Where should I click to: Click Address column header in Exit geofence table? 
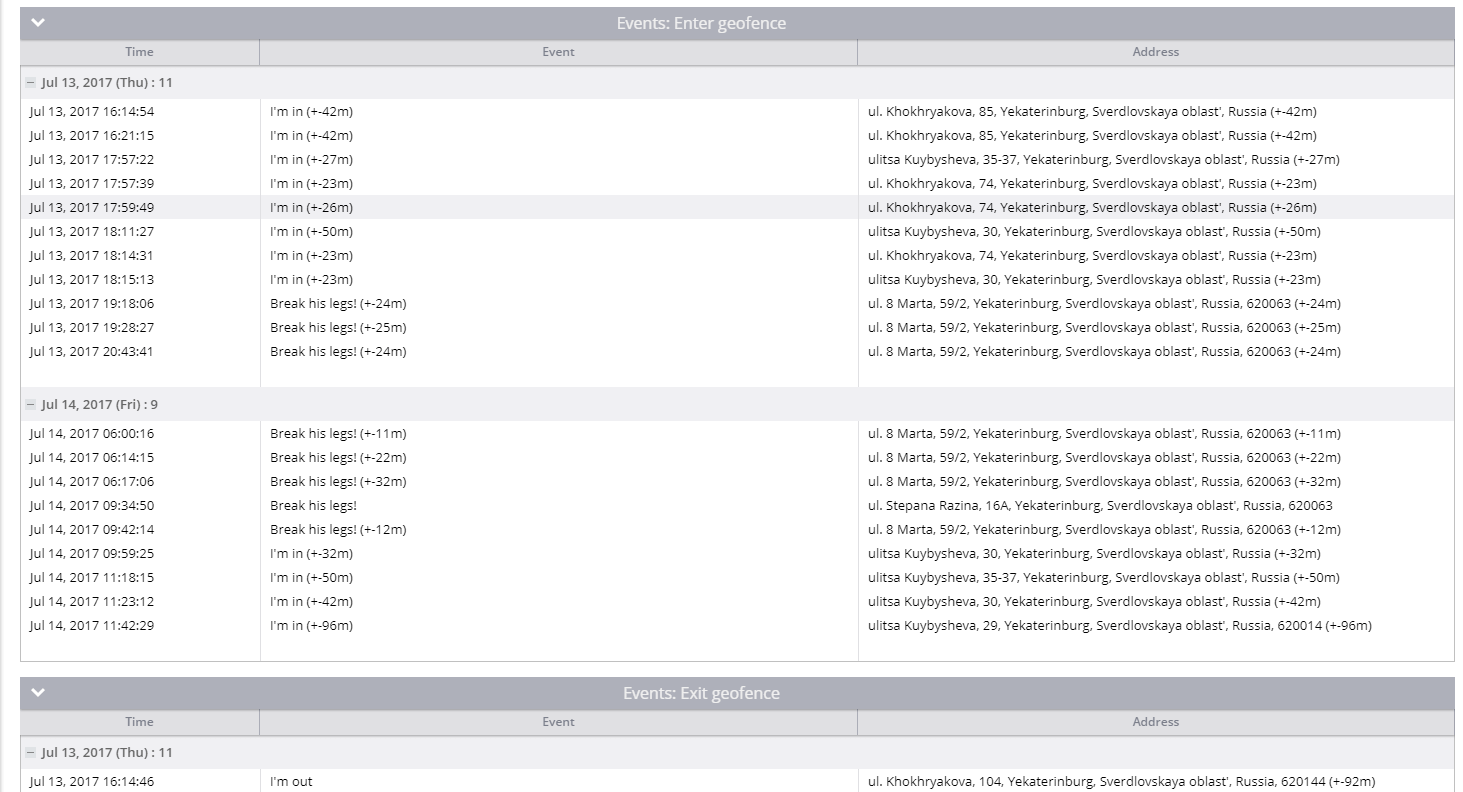click(x=1155, y=722)
